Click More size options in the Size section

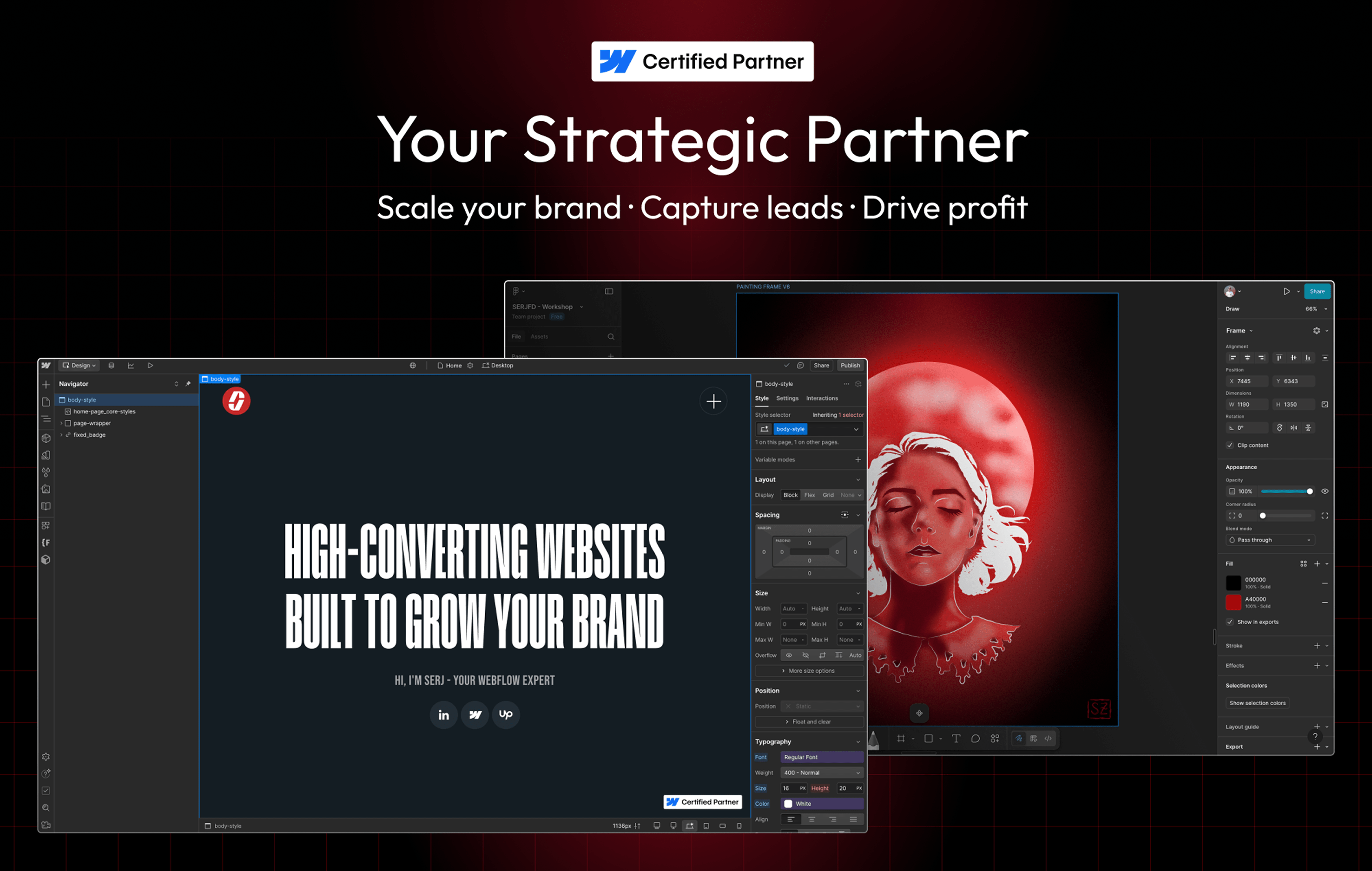point(809,670)
